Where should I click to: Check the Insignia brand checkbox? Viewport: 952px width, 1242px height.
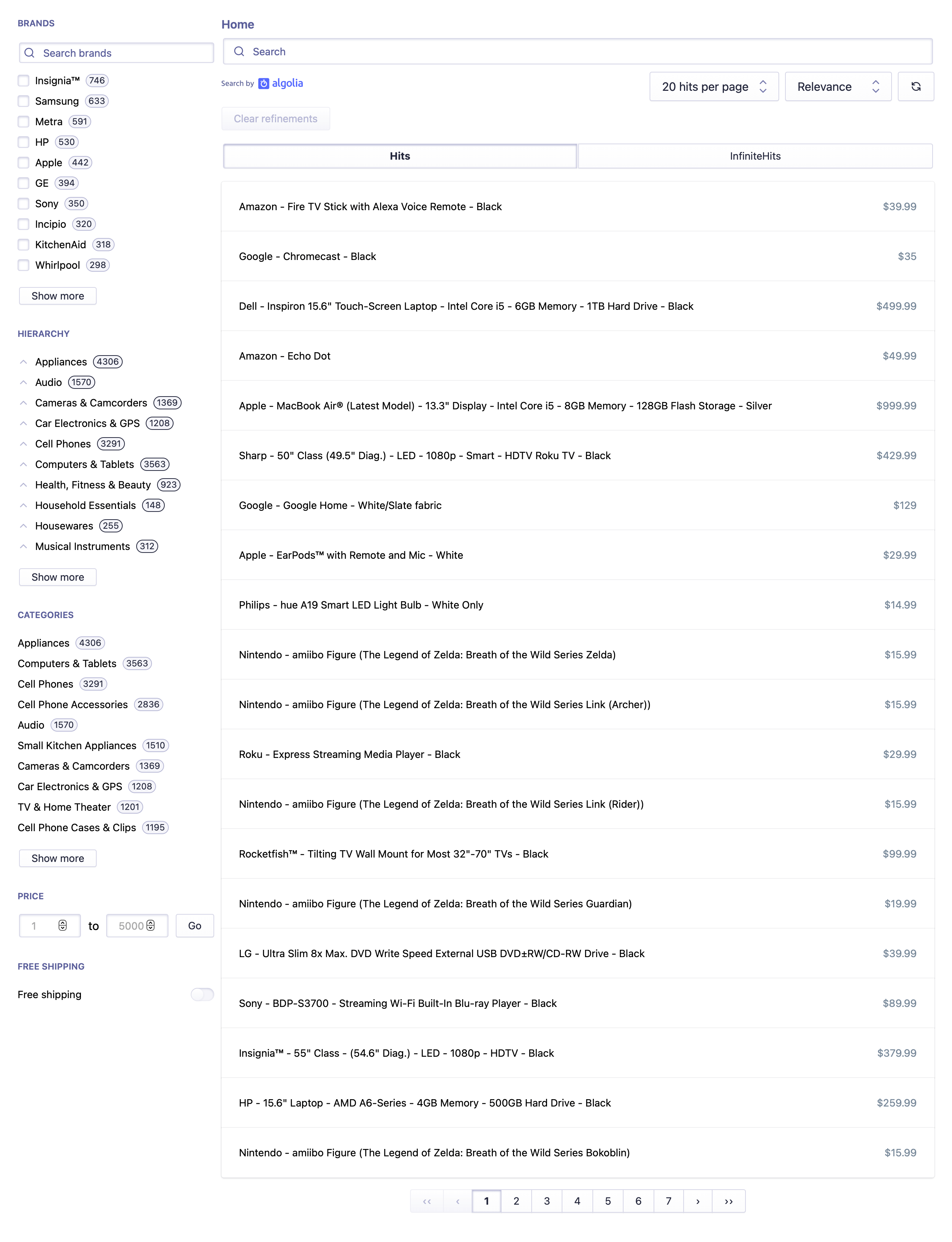click(23, 81)
